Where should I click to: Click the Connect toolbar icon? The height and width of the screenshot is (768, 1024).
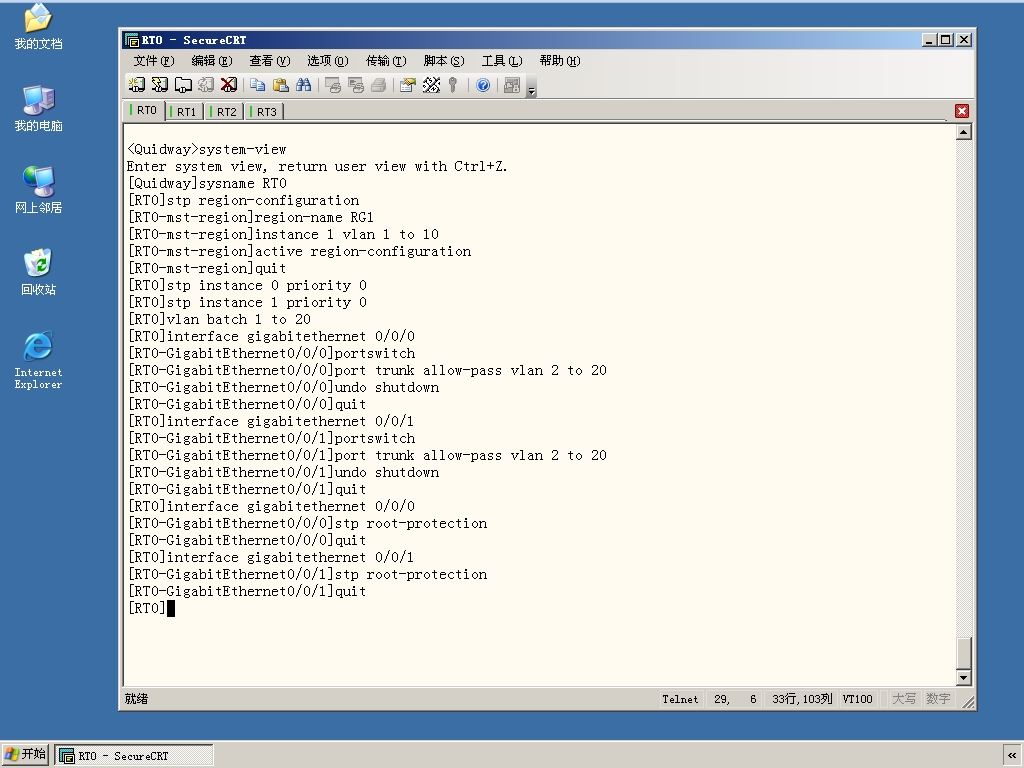coord(136,85)
